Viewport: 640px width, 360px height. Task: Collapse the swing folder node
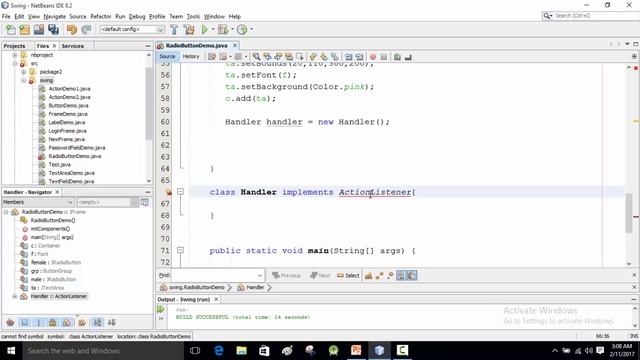(24, 80)
